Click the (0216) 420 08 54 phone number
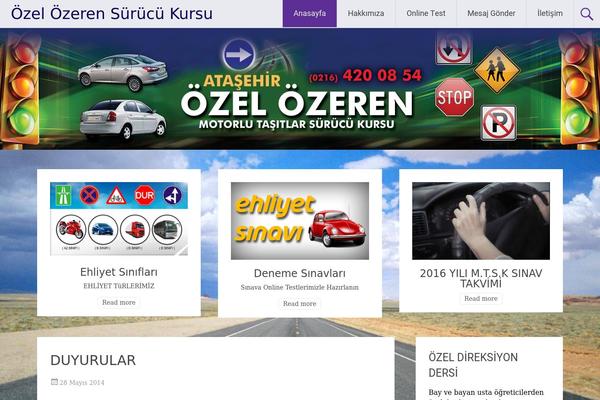 pos(365,75)
